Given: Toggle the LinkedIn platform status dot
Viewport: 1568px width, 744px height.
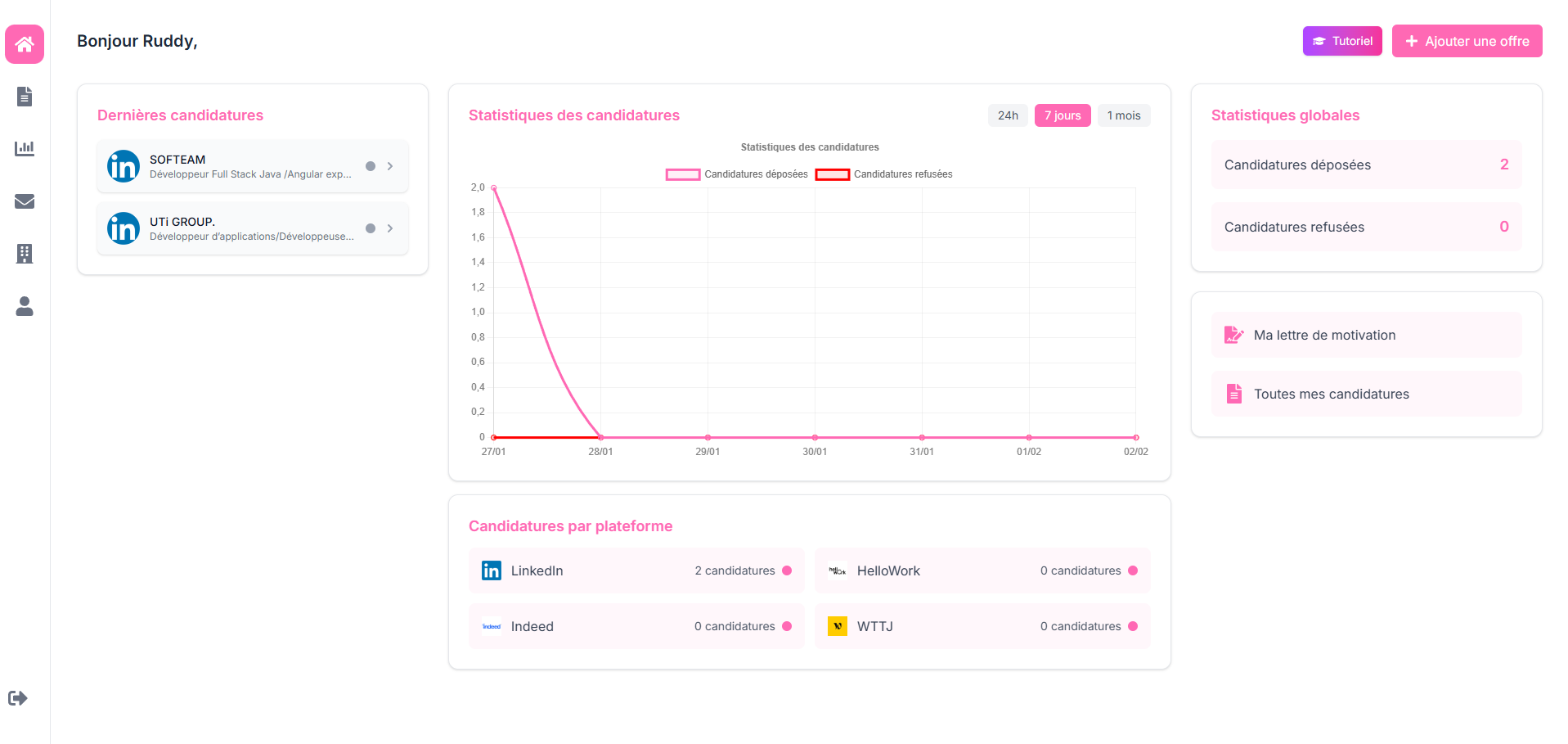Looking at the screenshot, I should (786, 570).
